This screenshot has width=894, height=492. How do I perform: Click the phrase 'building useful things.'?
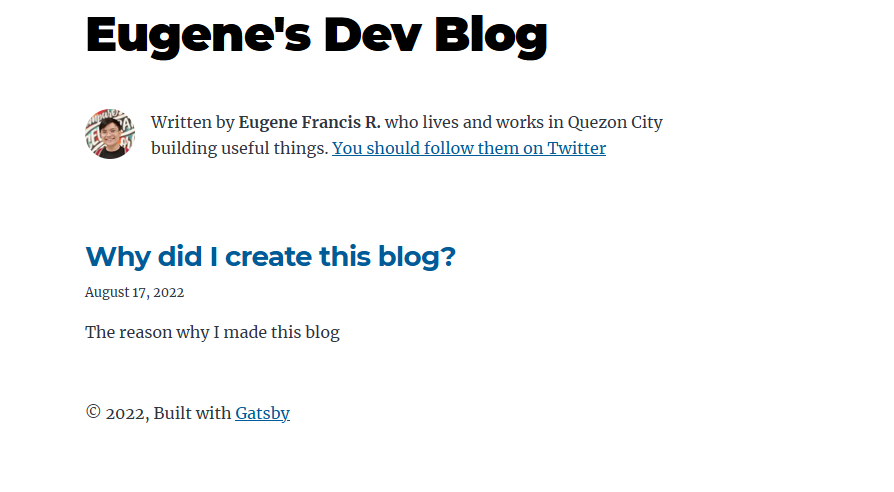pyautogui.click(x=239, y=149)
